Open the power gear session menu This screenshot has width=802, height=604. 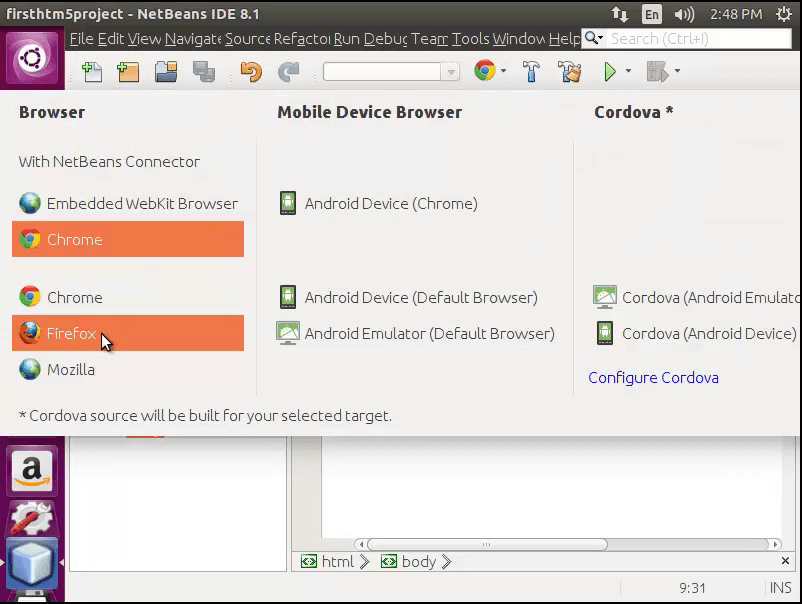pyautogui.click(x=784, y=14)
